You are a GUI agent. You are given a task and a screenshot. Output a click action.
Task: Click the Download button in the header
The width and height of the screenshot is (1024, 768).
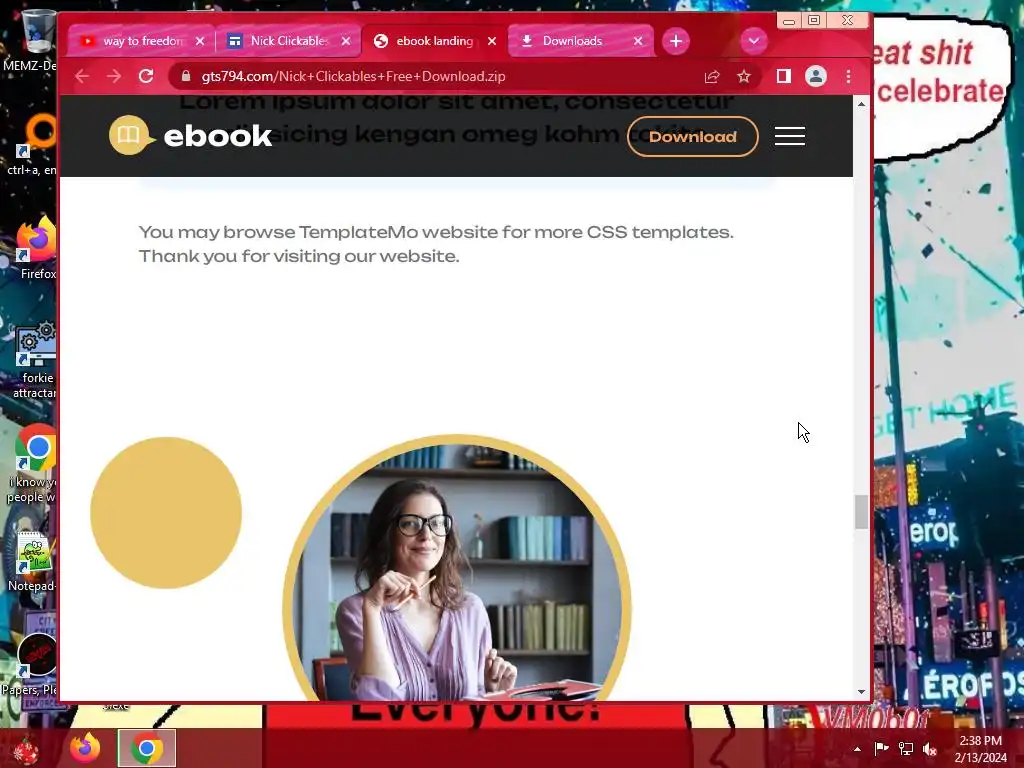click(693, 136)
